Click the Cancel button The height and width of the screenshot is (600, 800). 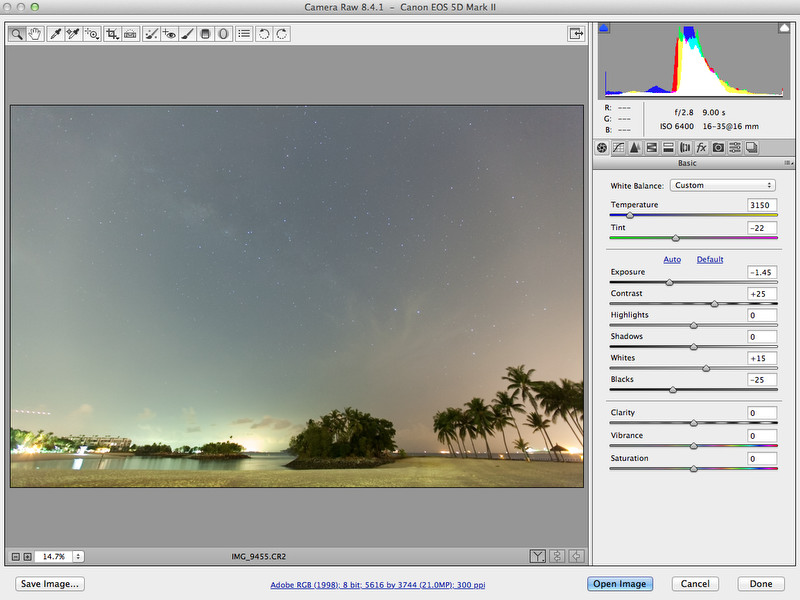click(x=695, y=584)
